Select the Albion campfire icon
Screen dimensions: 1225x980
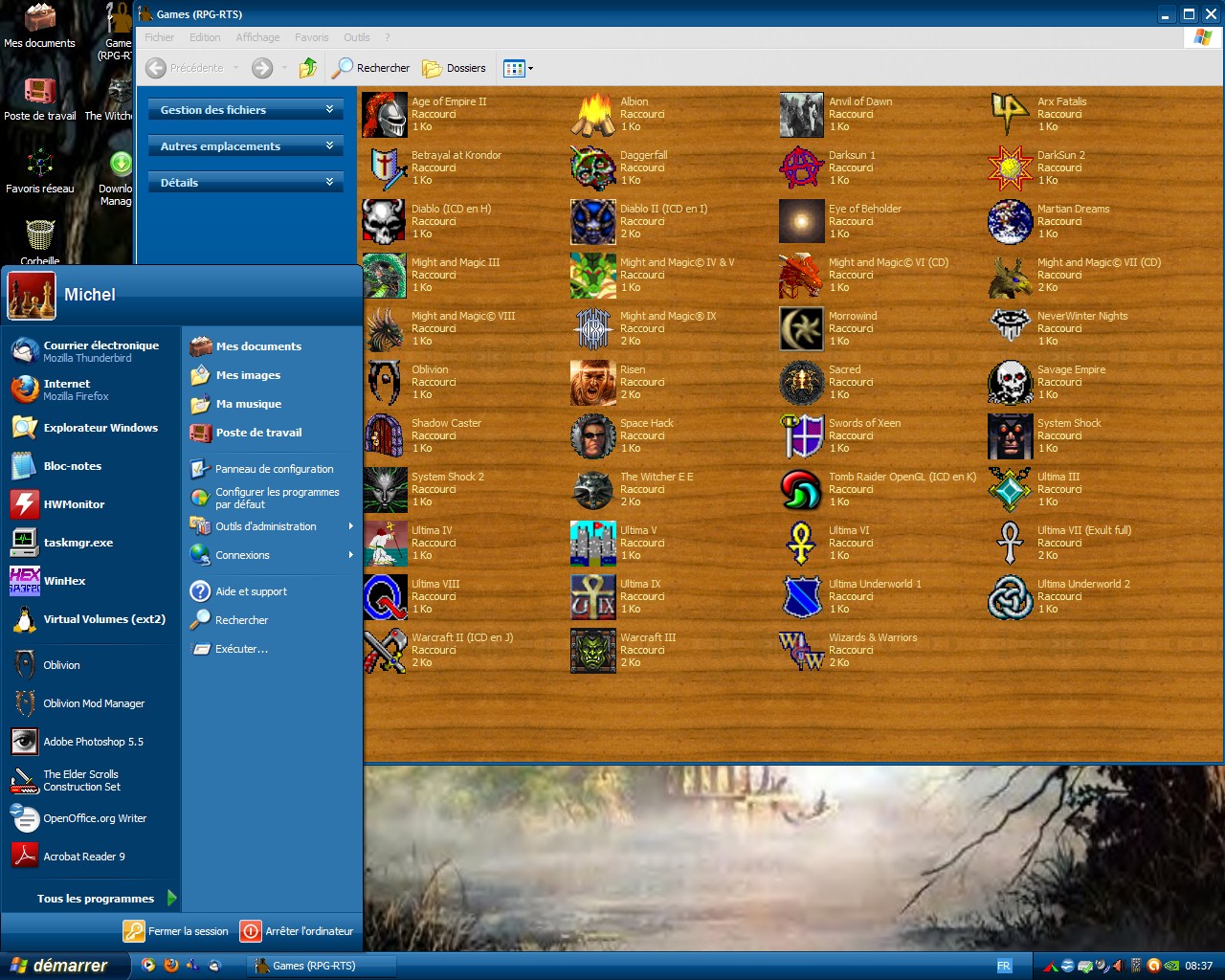click(593, 115)
